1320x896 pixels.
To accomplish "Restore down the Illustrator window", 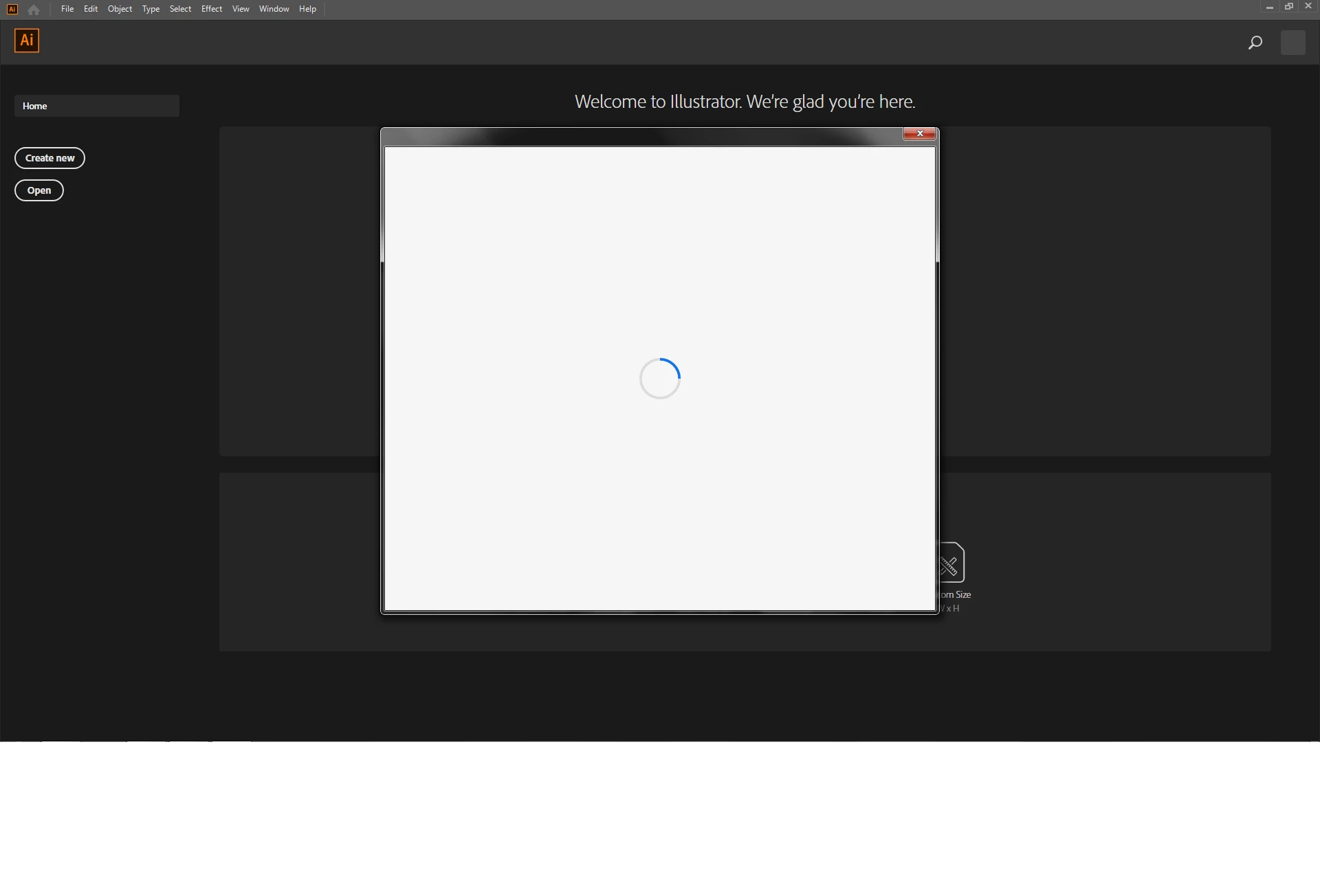I will 1289,6.
